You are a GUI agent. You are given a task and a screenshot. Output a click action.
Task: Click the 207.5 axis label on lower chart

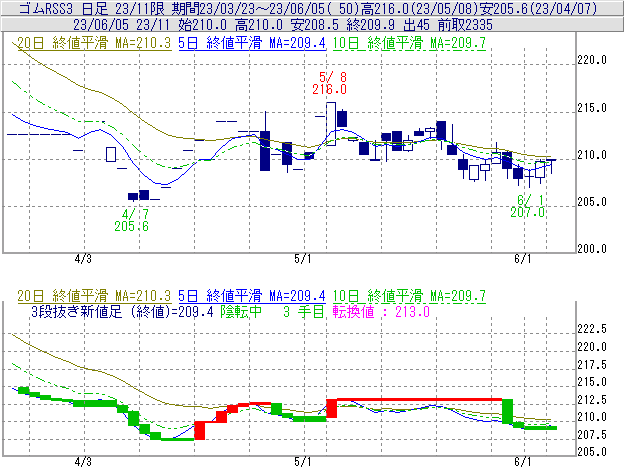click(592, 434)
